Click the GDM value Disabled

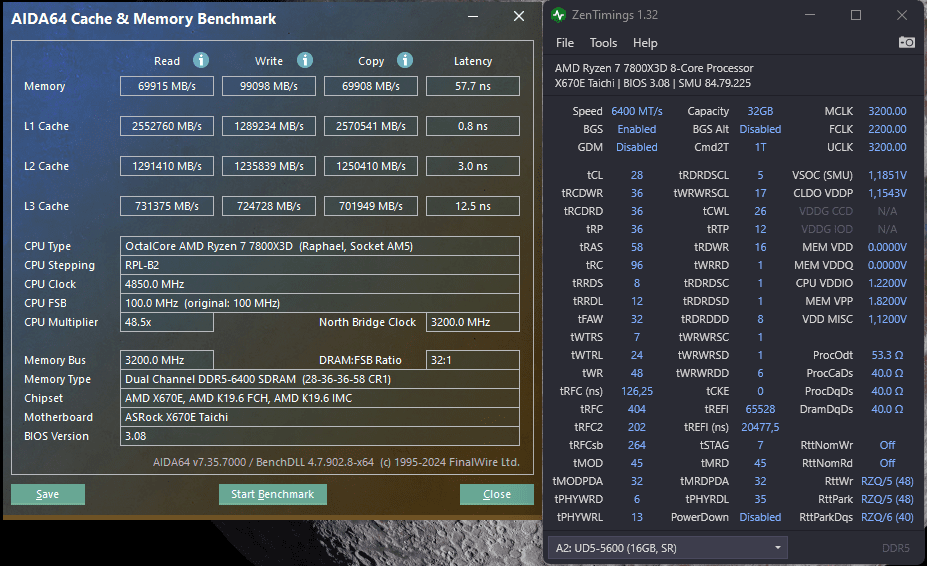coord(637,147)
